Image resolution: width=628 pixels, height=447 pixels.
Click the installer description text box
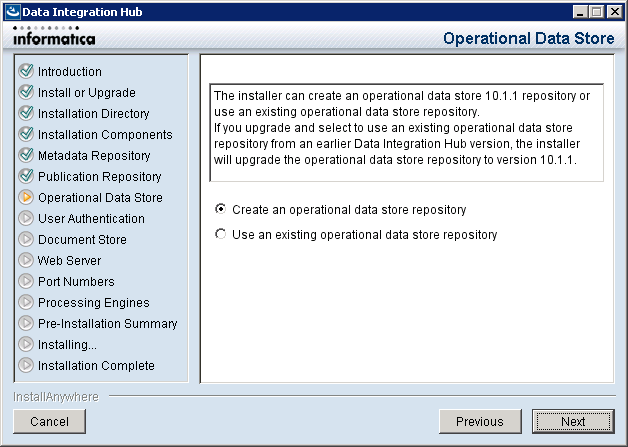click(x=407, y=133)
